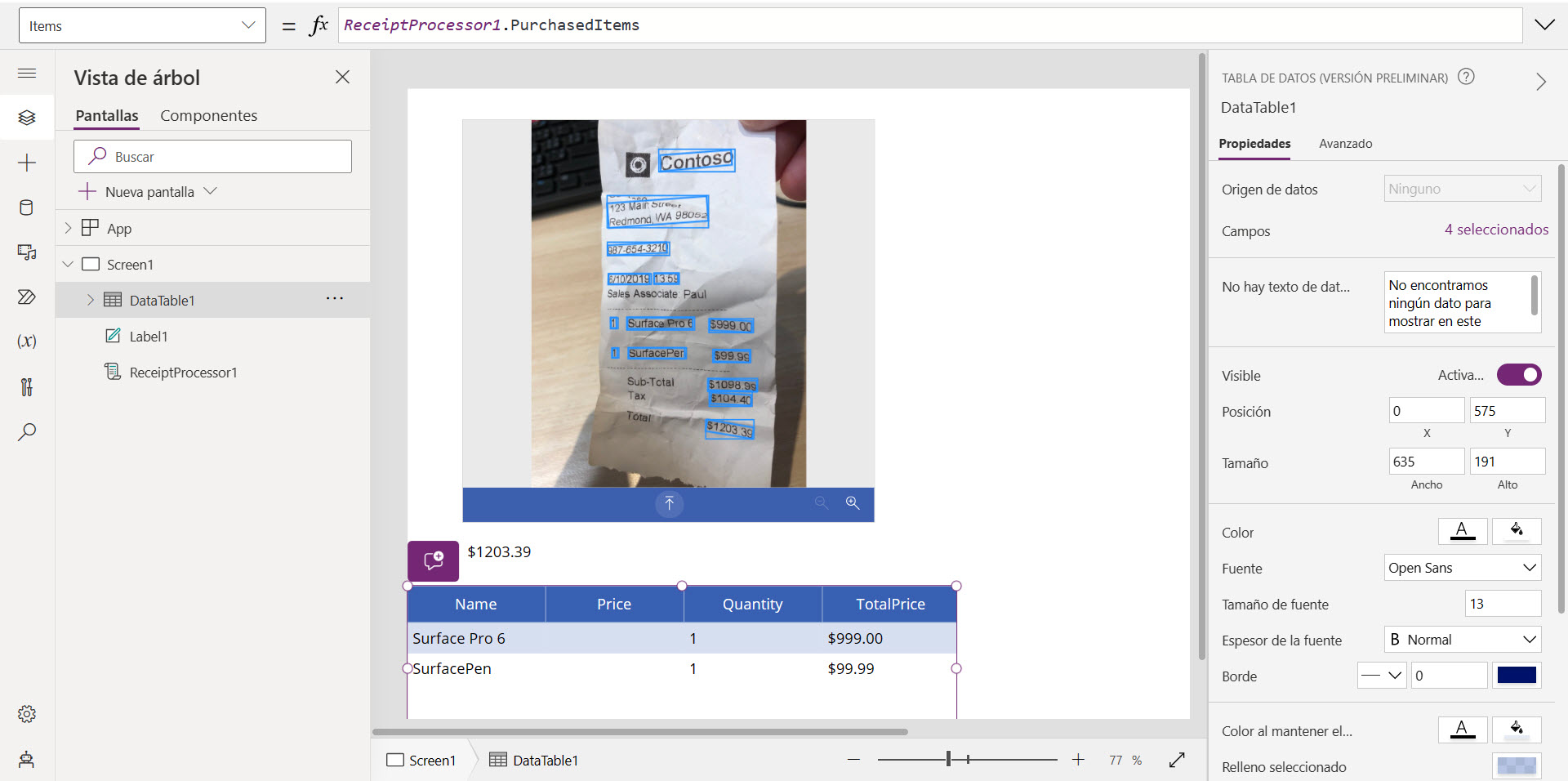
Task: Click the Screen1 breadcrumb
Action: 421,761
